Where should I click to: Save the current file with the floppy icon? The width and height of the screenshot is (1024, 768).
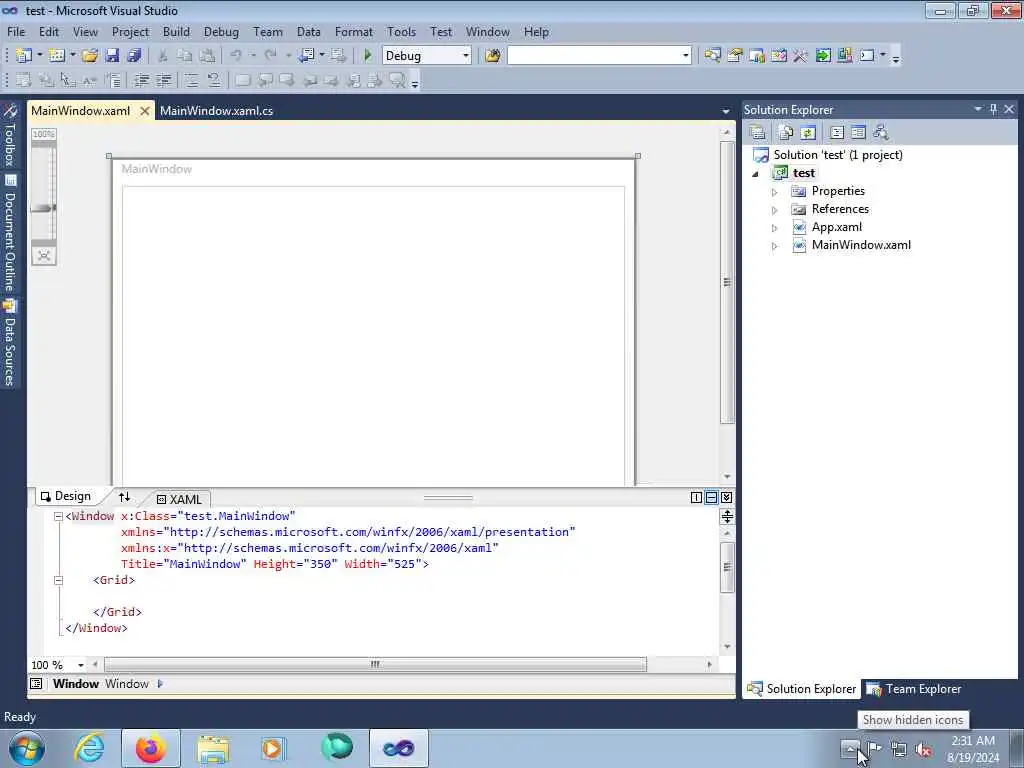(112, 56)
